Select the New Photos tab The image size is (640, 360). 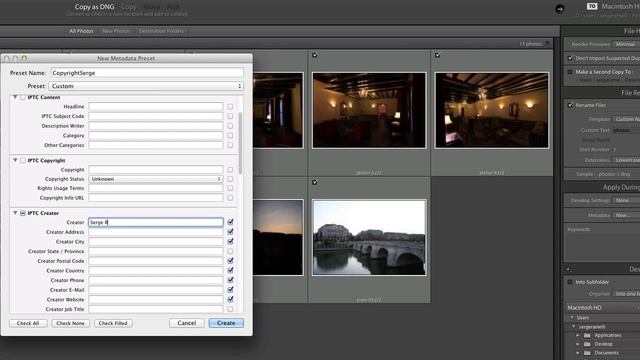[x=116, y=31]
